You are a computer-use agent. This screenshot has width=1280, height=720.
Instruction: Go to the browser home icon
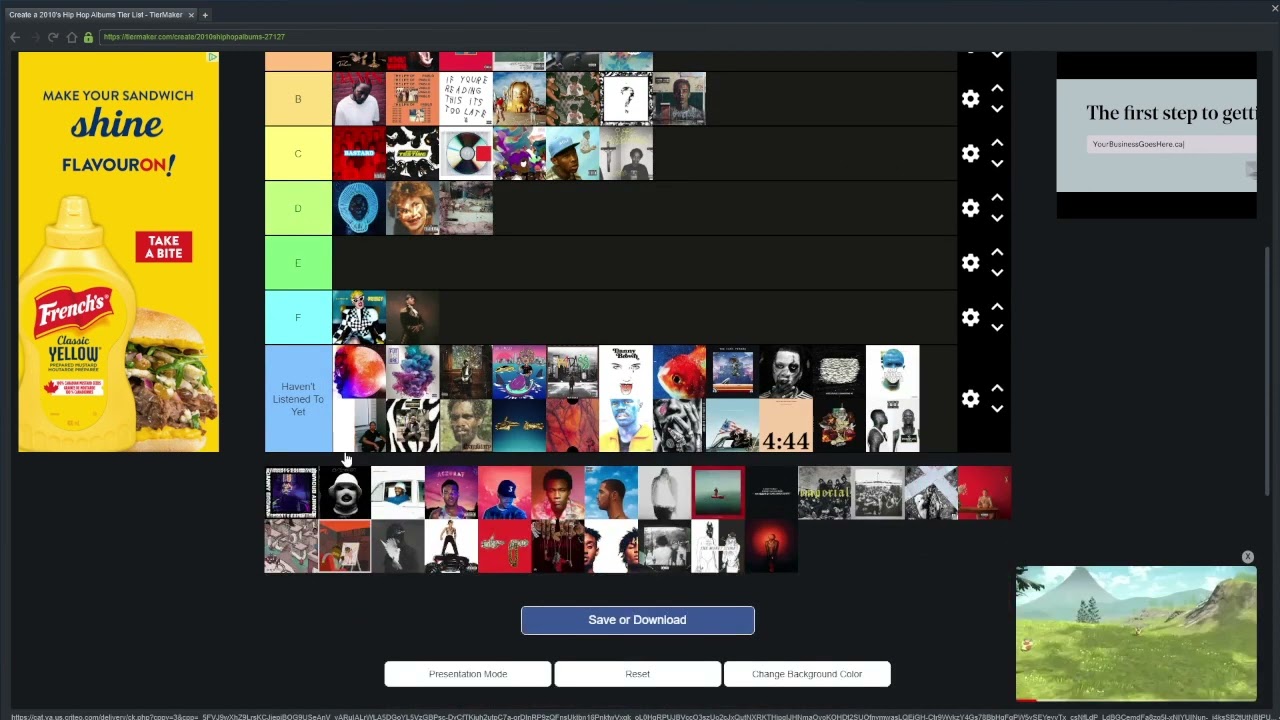[71, 37]
